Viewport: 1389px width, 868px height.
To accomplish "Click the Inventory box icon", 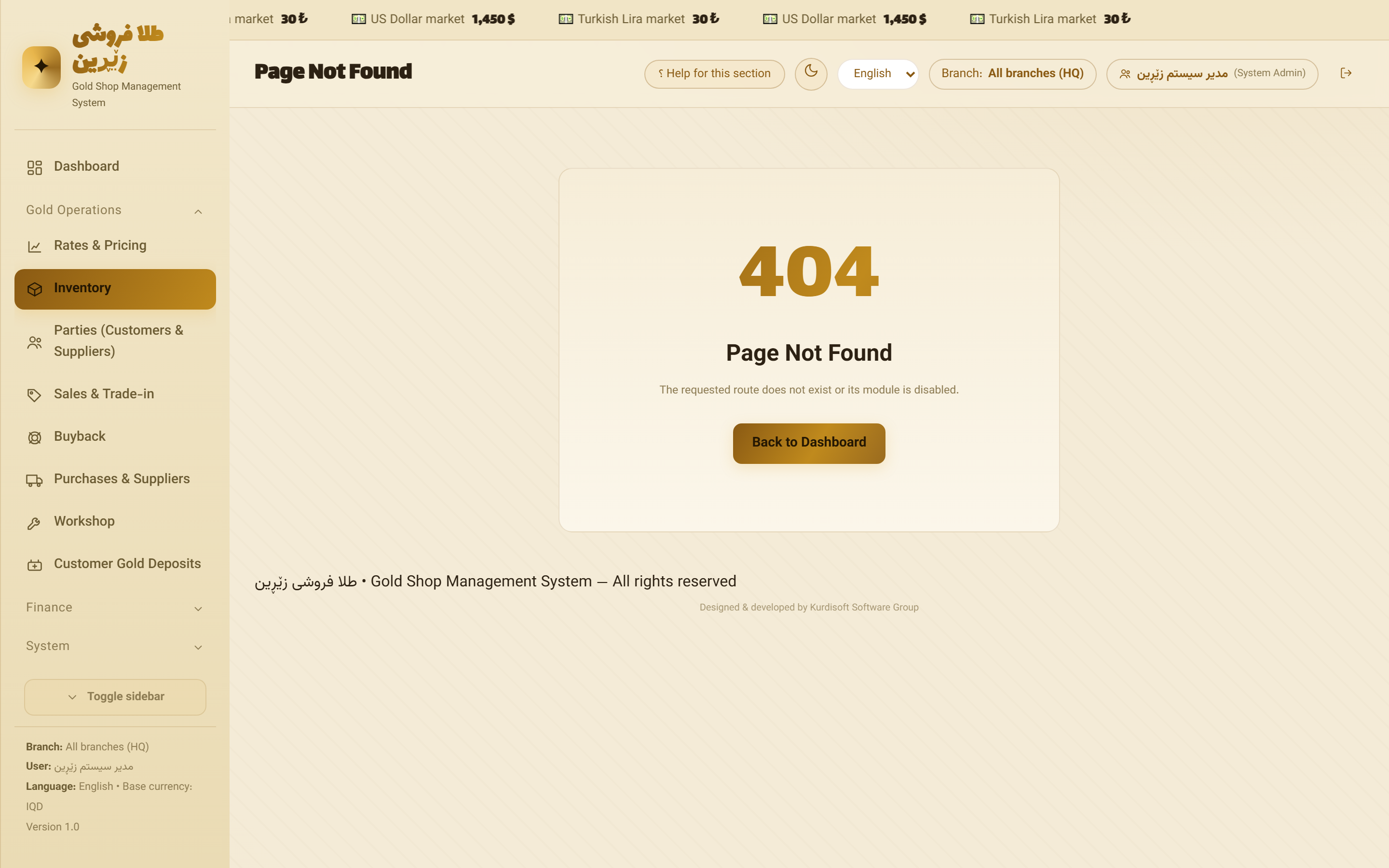I will point(34,289).
